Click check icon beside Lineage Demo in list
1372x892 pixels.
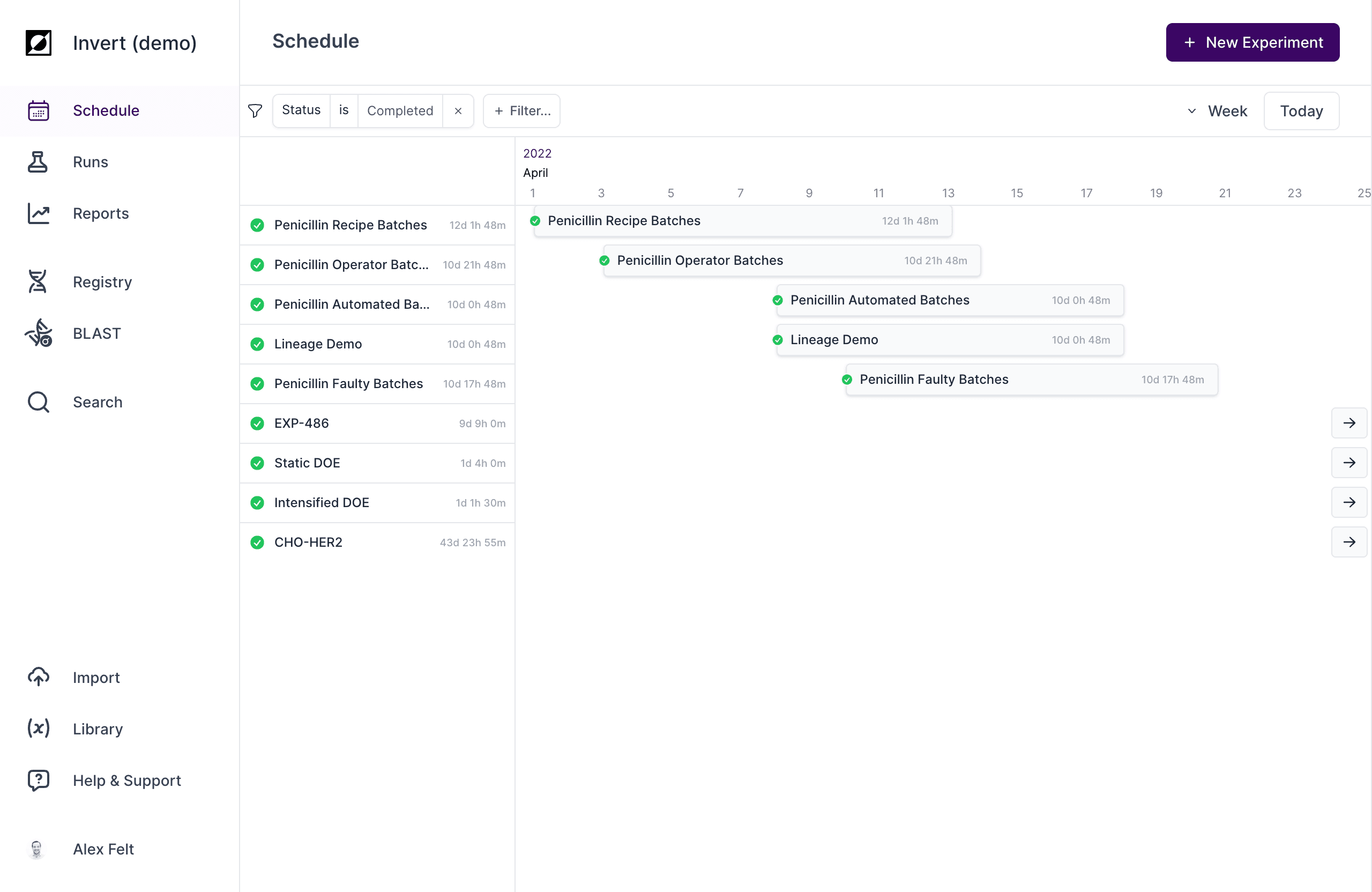tap(257, 344)
